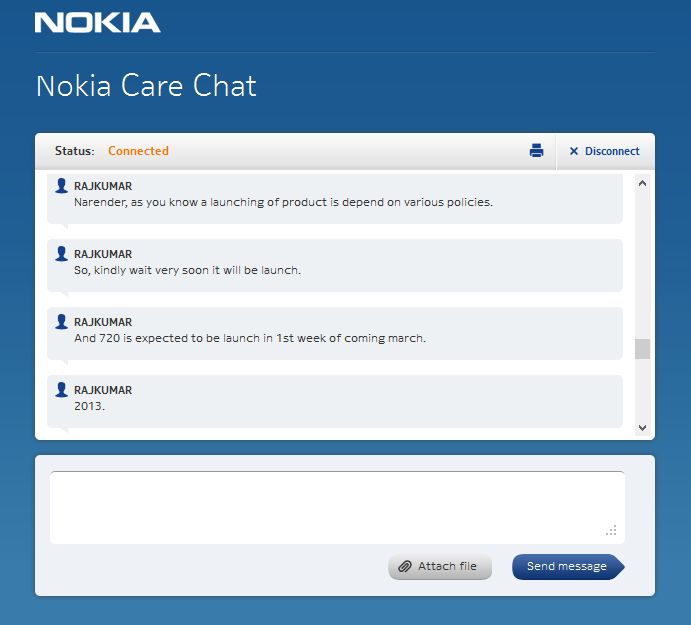Click user avatar icon on 'kindly wait' message
The image size is (691, 625).
(62, 254)
